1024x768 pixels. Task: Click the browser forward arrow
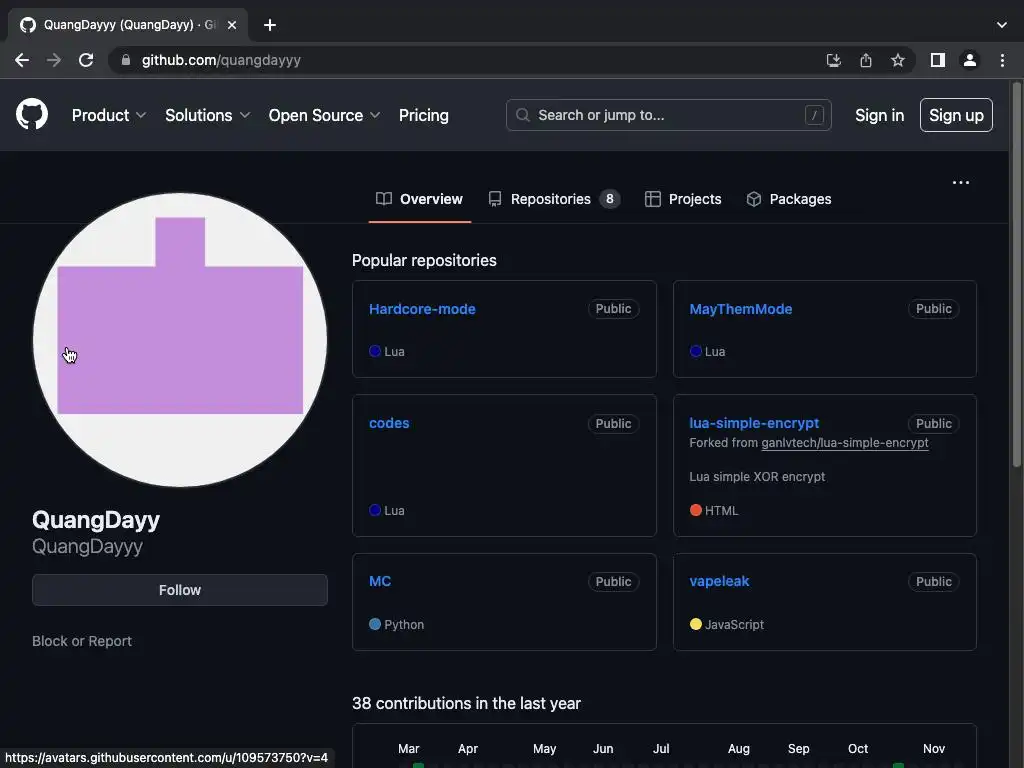pos(54,60)
